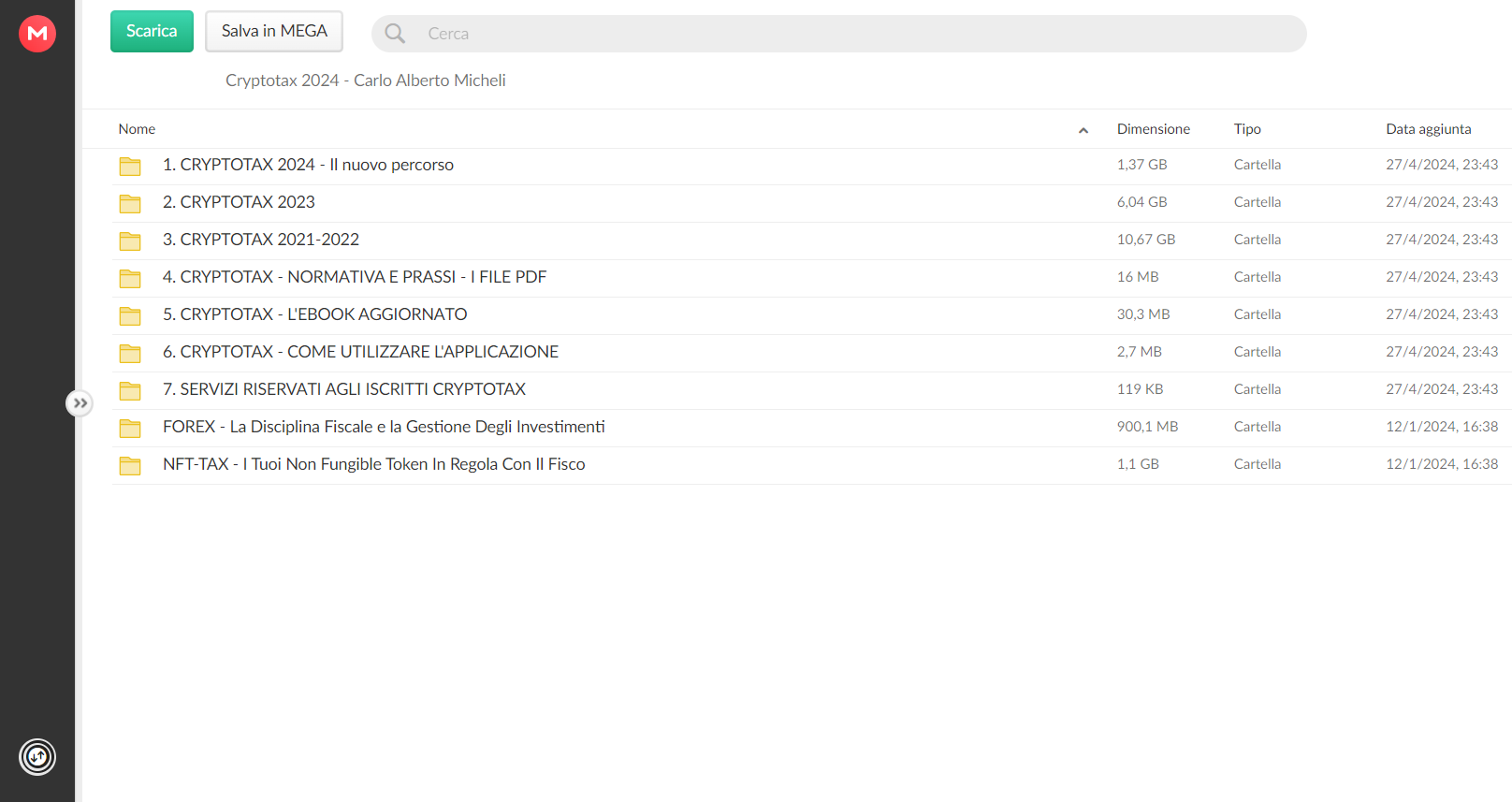This screenshot has height=802, width=1512.
Task: Click 'Cartella' type in L'EBOOK AGGIORNATO row
Action: pyautogui.click(x=1258, y=314)
